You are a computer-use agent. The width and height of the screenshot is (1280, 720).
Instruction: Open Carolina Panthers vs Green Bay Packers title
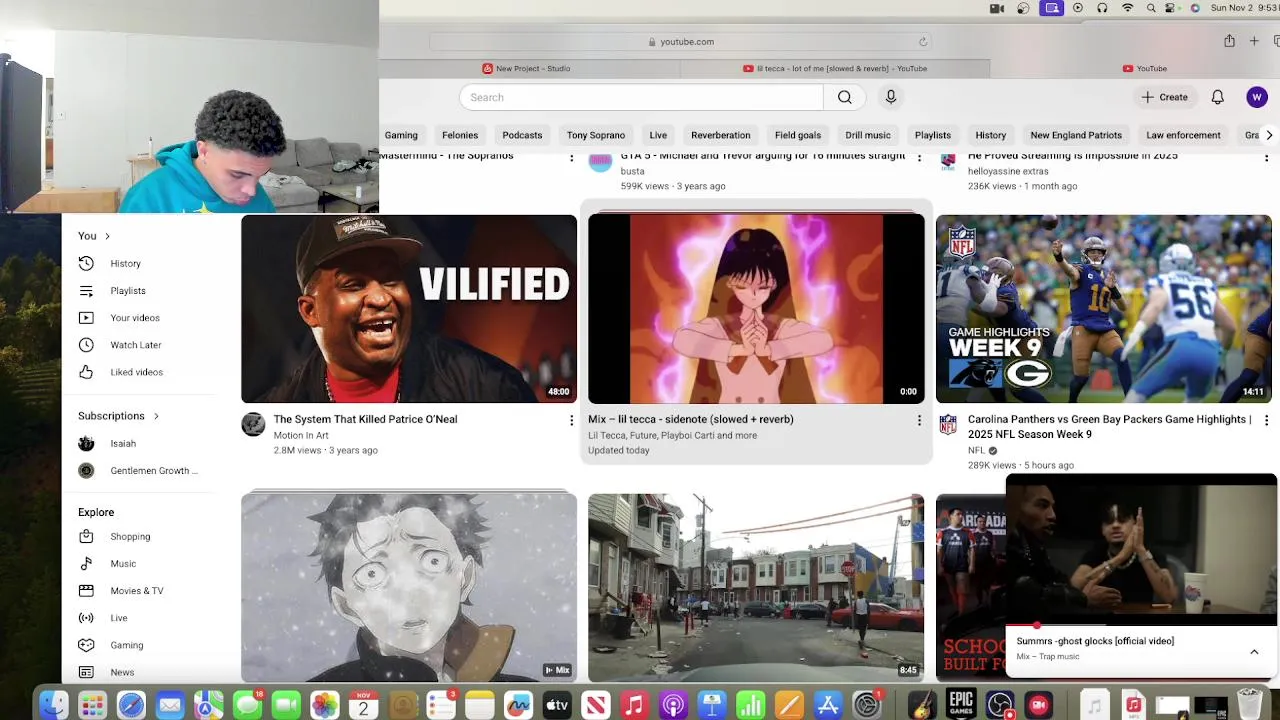coord(1110,427)
